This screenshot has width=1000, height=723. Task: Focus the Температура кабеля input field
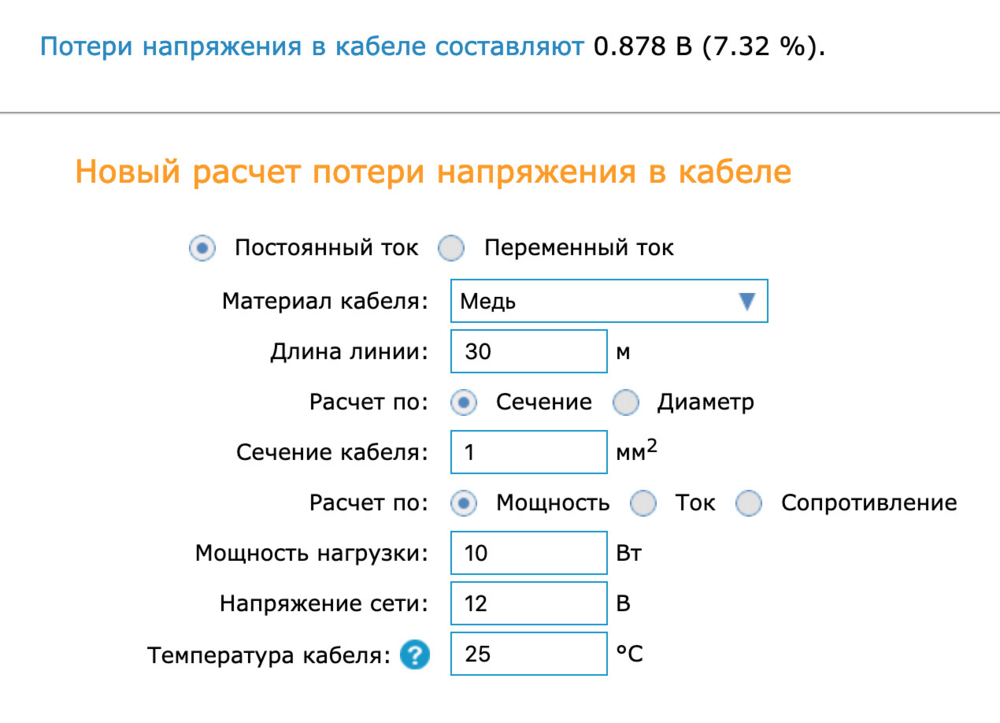click(529, 655)
